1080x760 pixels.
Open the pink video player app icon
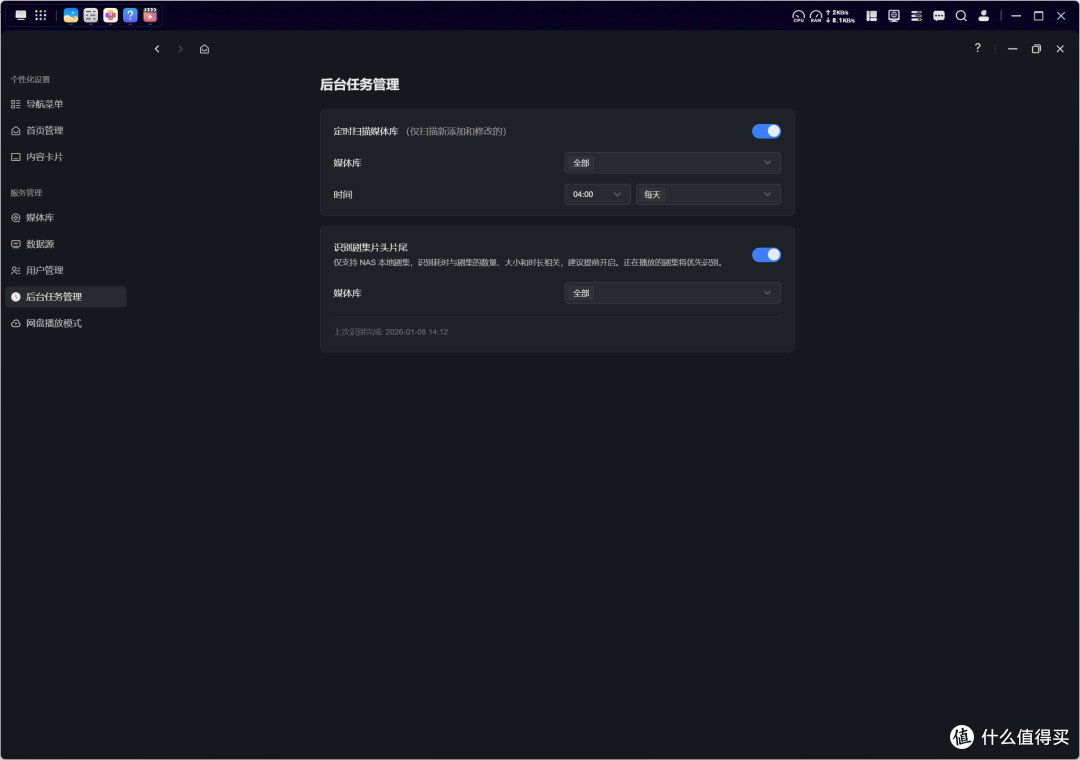150,15
